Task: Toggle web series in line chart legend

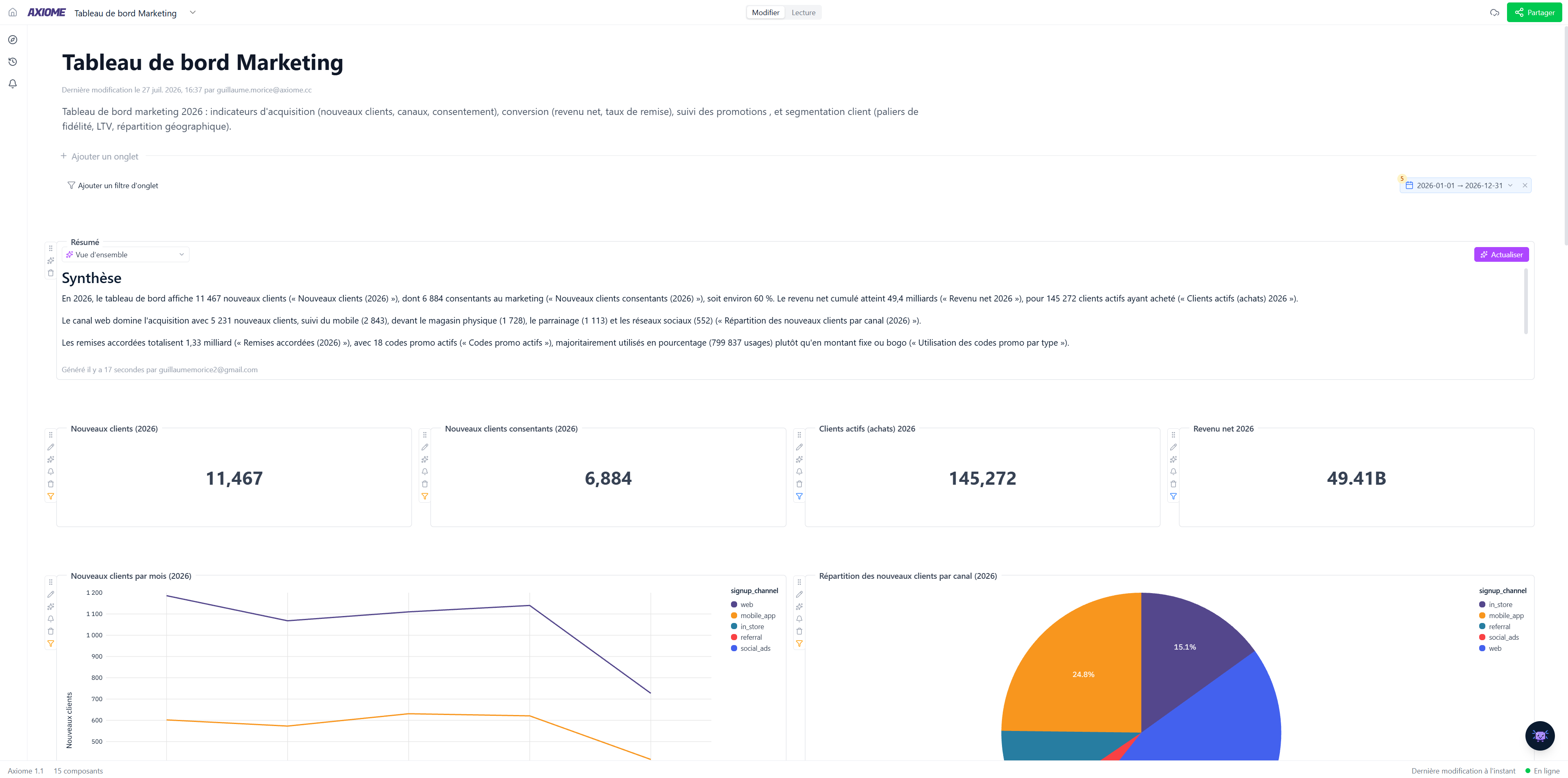Action: tap(742, 604)
